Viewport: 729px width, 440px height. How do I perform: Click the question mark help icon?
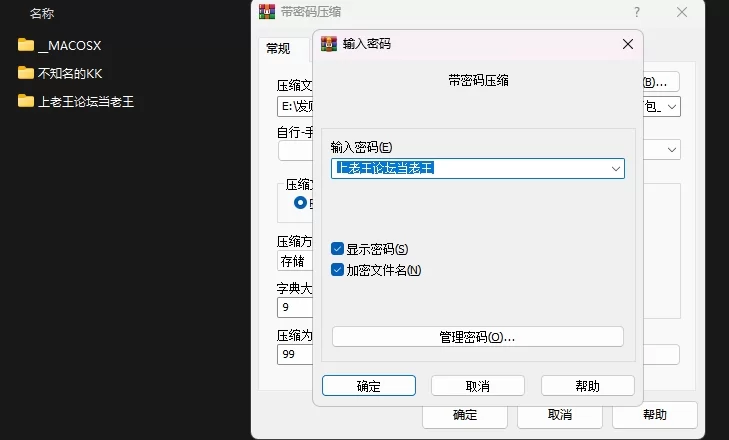point(636,12)
